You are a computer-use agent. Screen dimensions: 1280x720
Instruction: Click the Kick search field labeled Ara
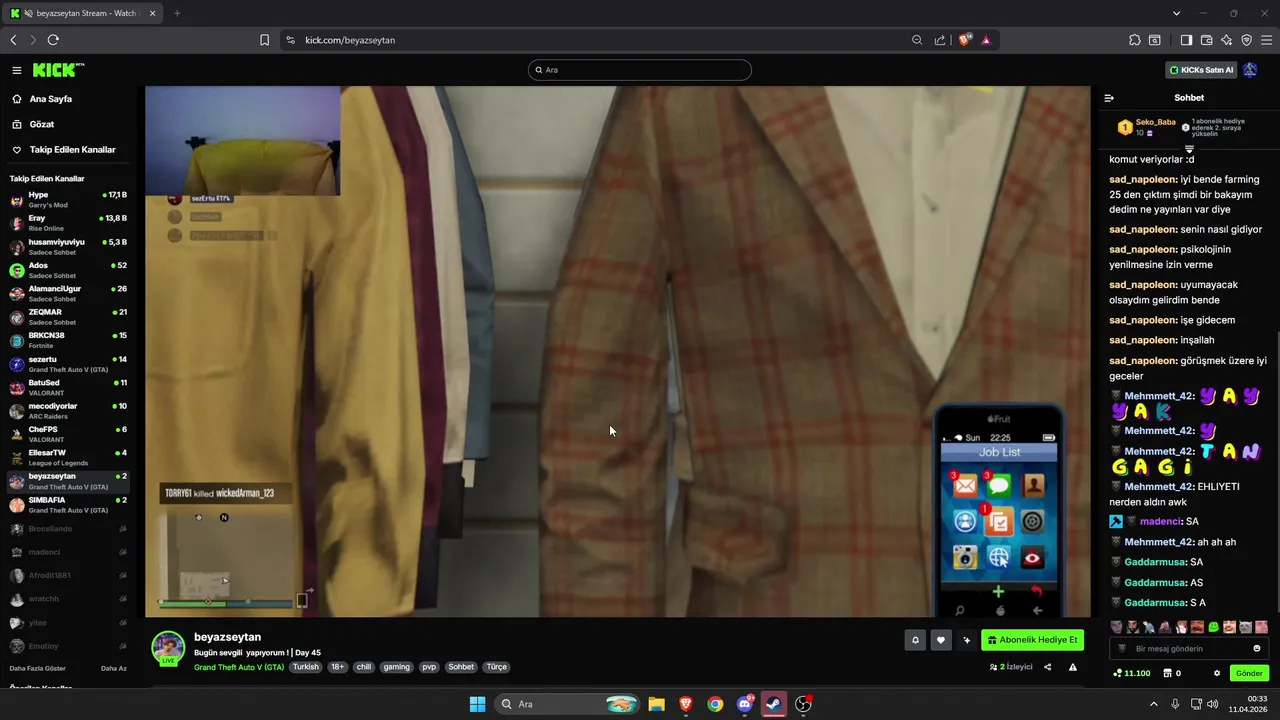[x=640, y=70]
